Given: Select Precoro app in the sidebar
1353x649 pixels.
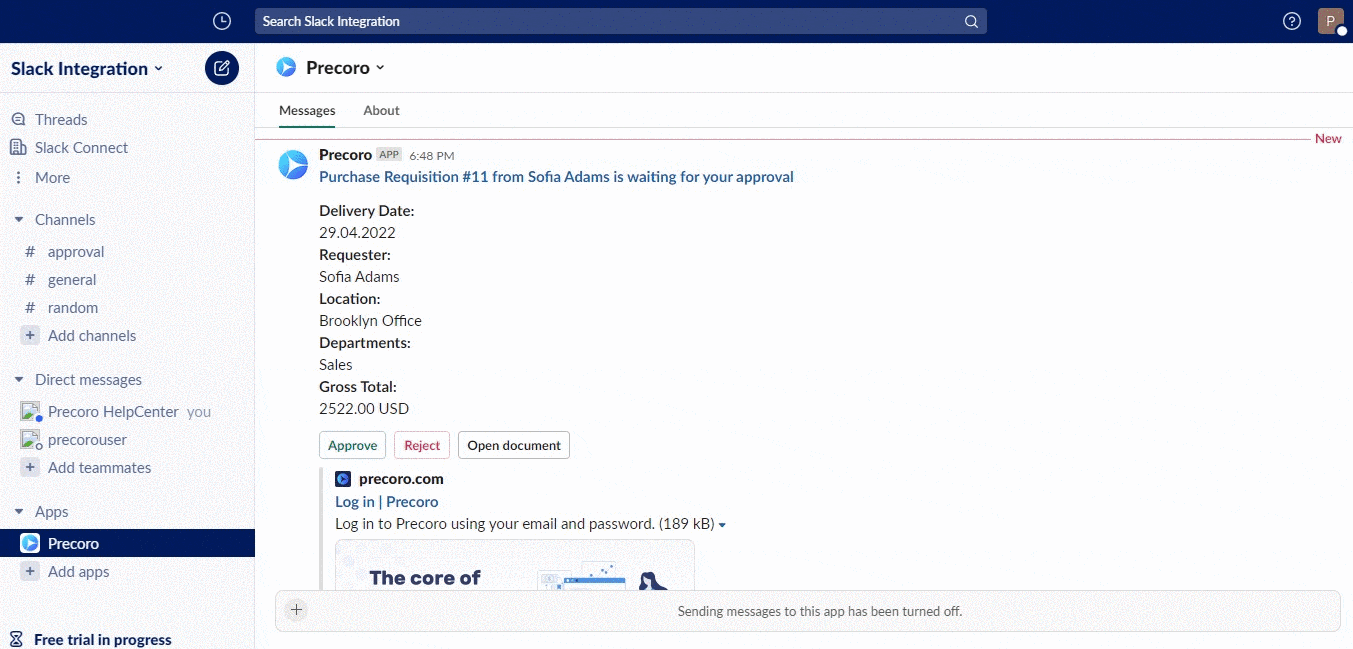Looking at the screenshot, I should 127,544.
